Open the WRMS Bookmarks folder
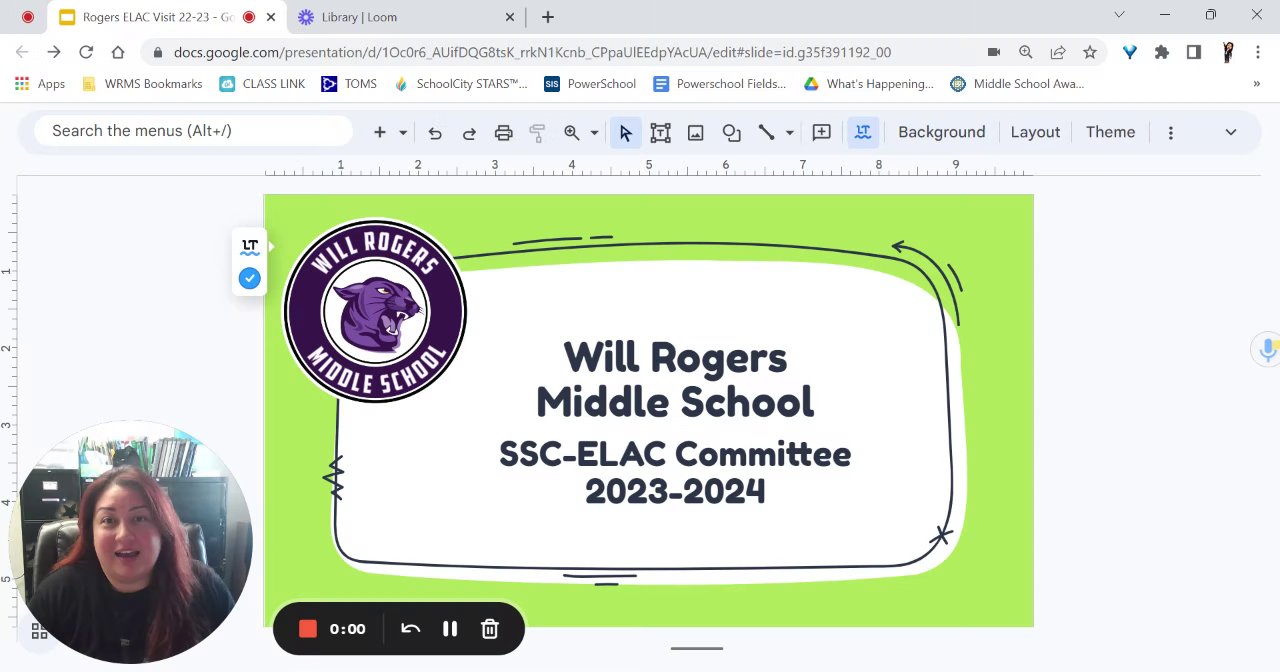Image resolution: width=1280 pixels, height=672 pixels. click(142, 84)
